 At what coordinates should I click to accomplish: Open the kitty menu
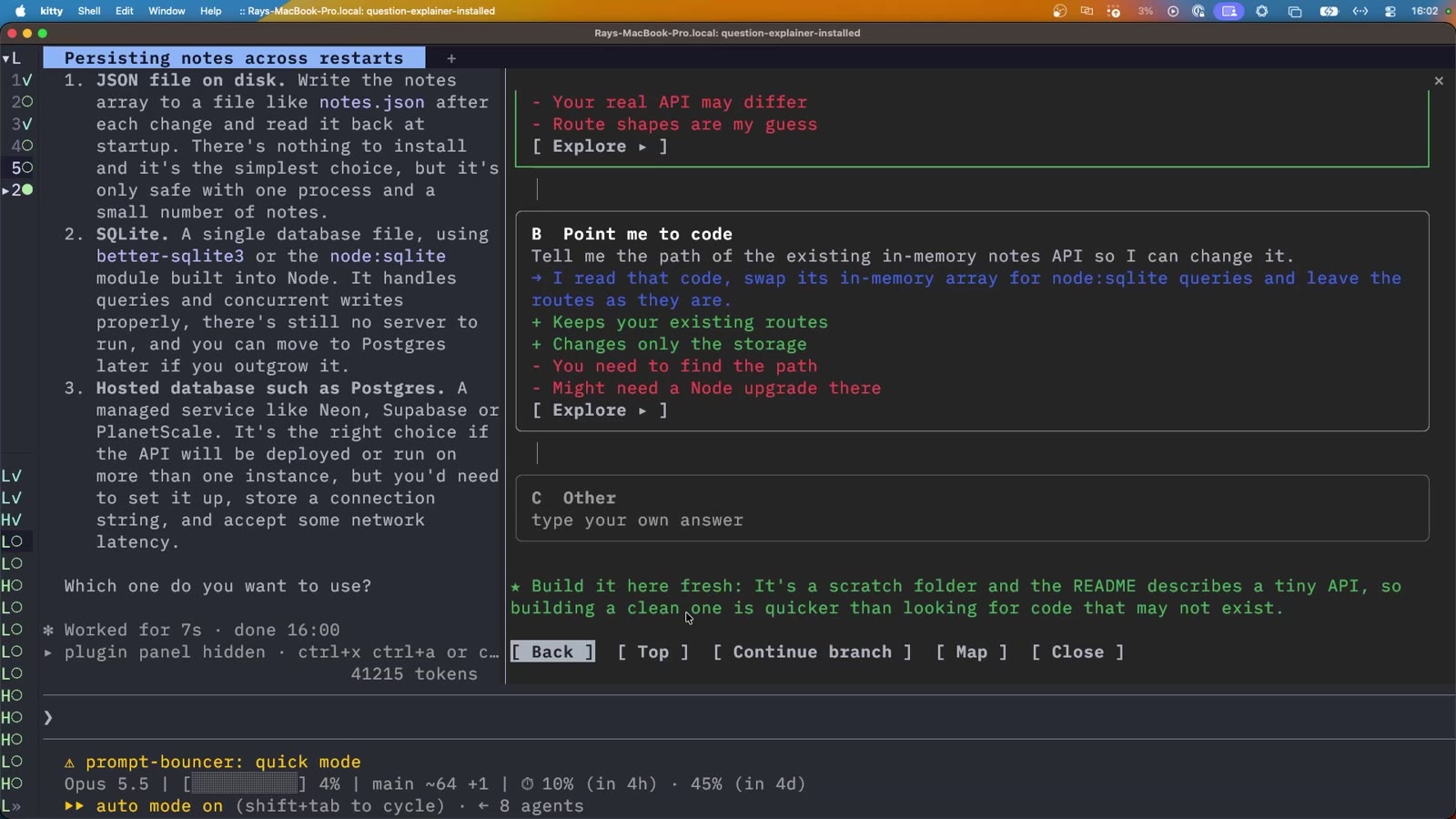point(52,11)
